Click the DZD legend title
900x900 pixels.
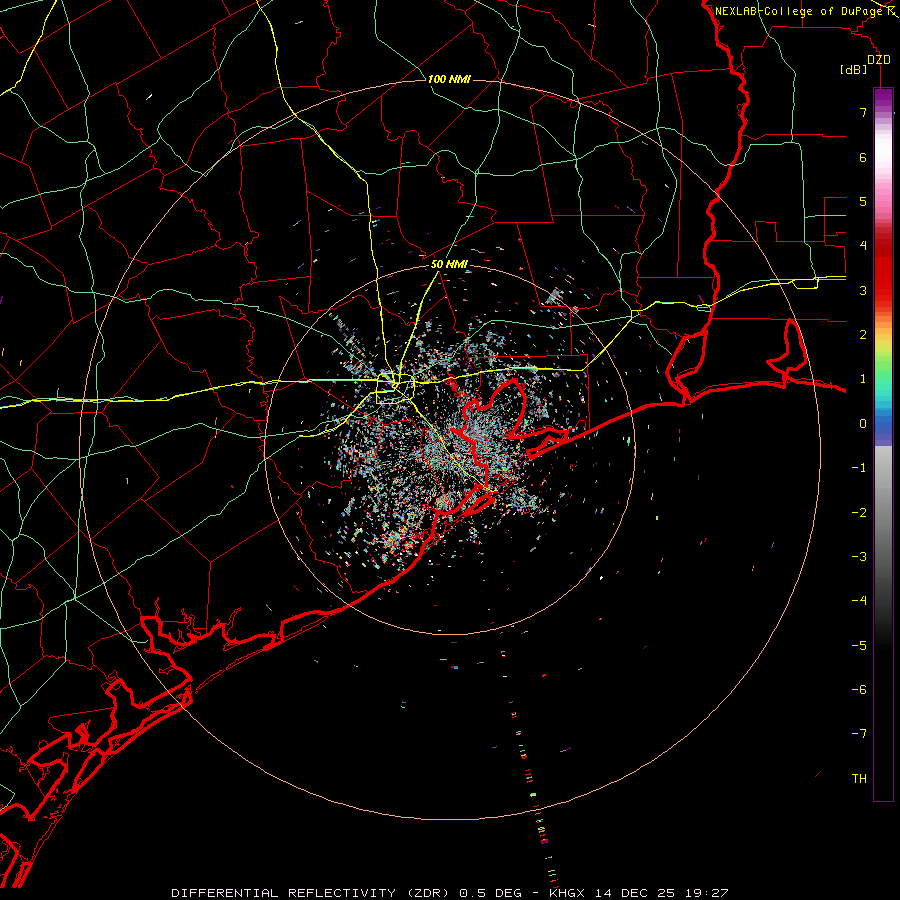tap(879, 59)
